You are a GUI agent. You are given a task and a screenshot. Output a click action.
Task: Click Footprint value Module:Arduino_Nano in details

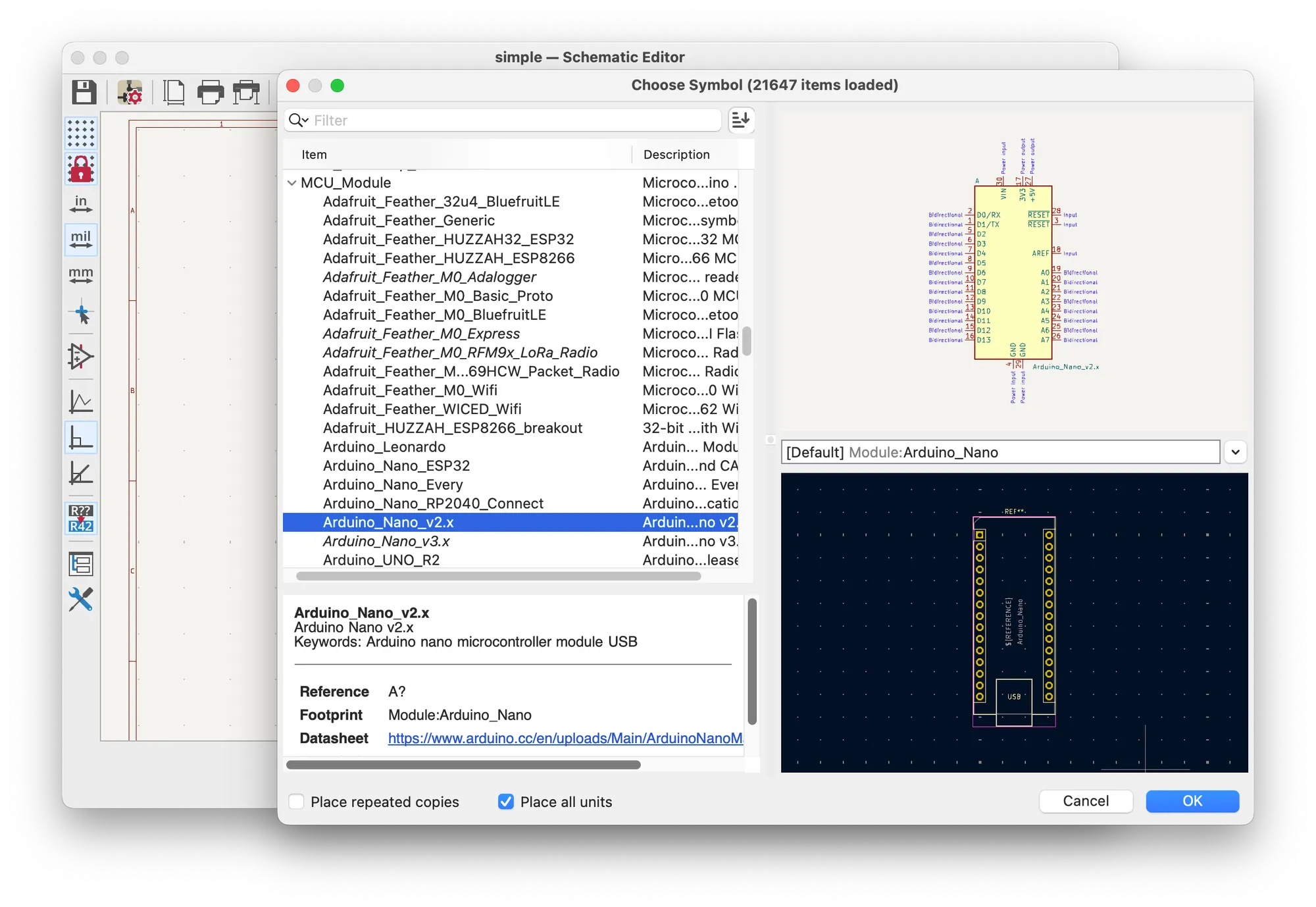pos(459,715)
